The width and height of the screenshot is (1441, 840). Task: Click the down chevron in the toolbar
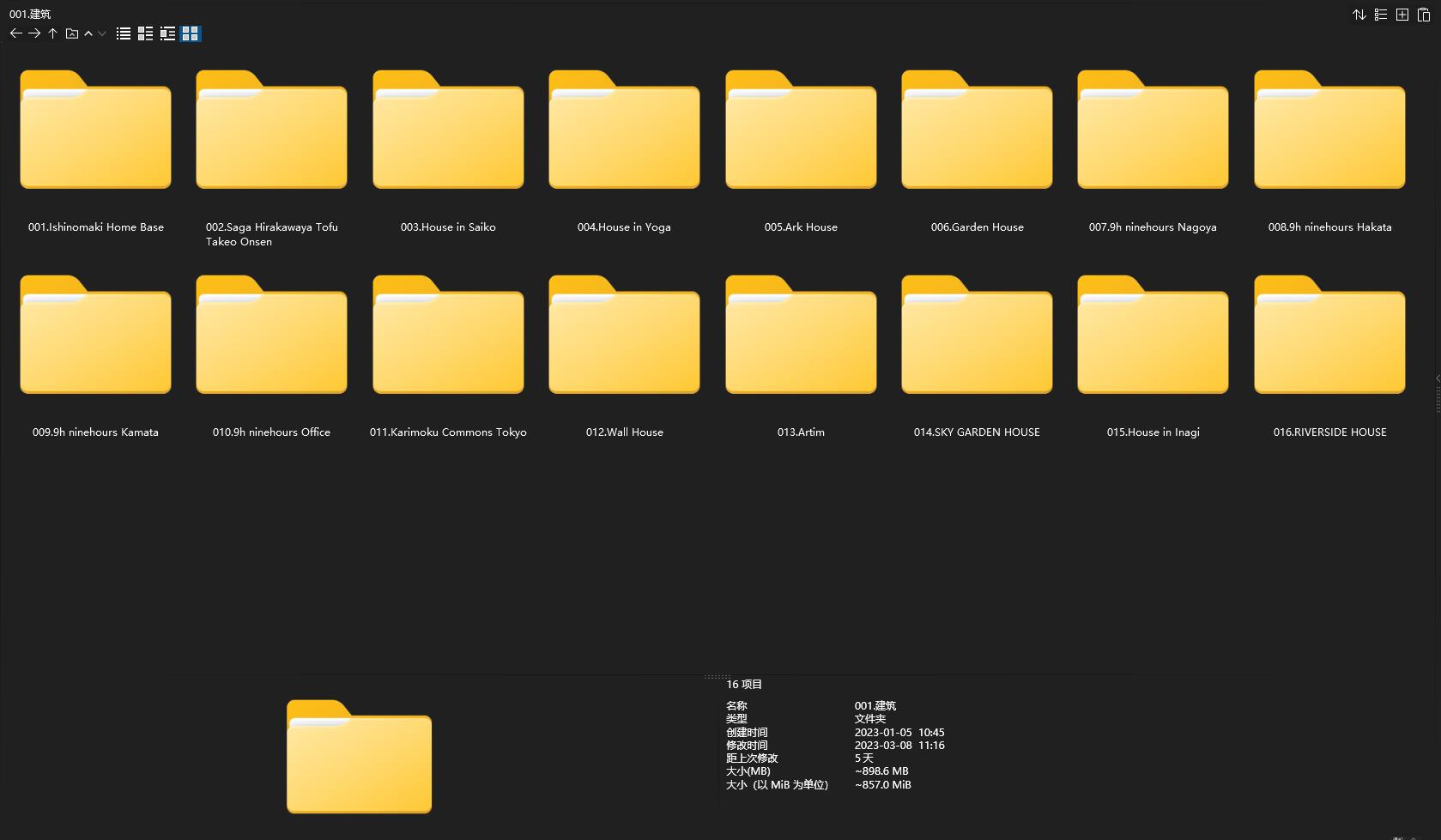tap(102, 33)
